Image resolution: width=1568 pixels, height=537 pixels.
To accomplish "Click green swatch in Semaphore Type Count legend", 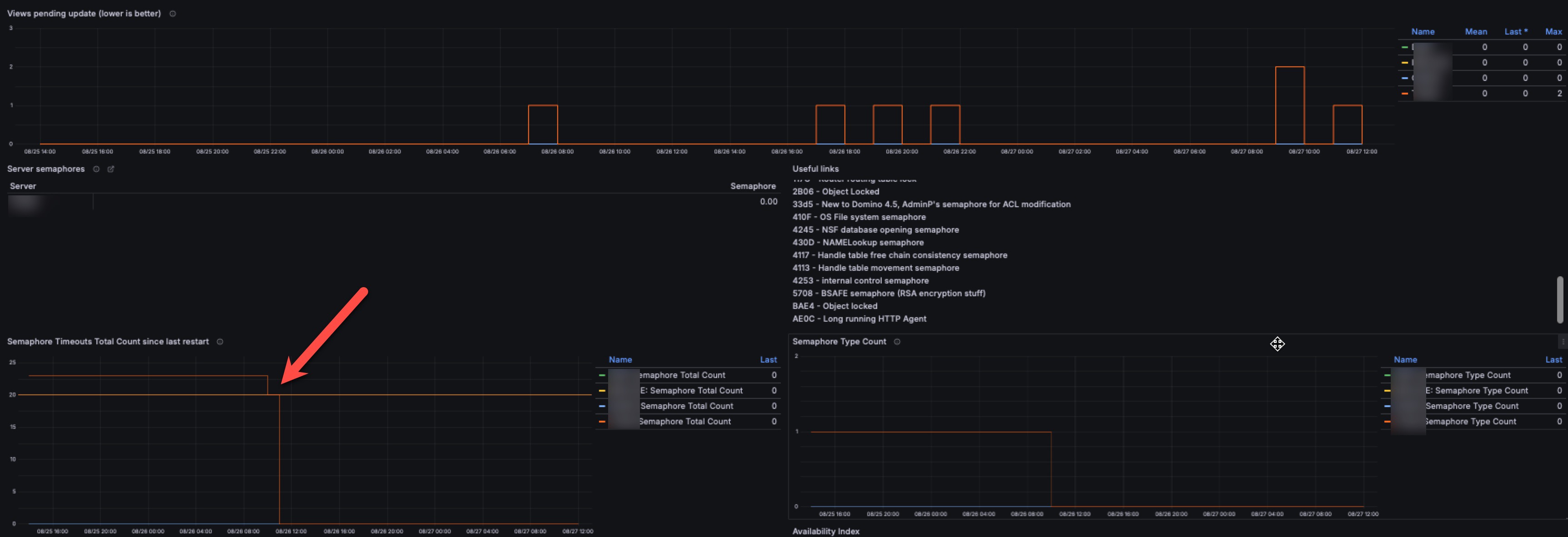I will click(1387, 375).
